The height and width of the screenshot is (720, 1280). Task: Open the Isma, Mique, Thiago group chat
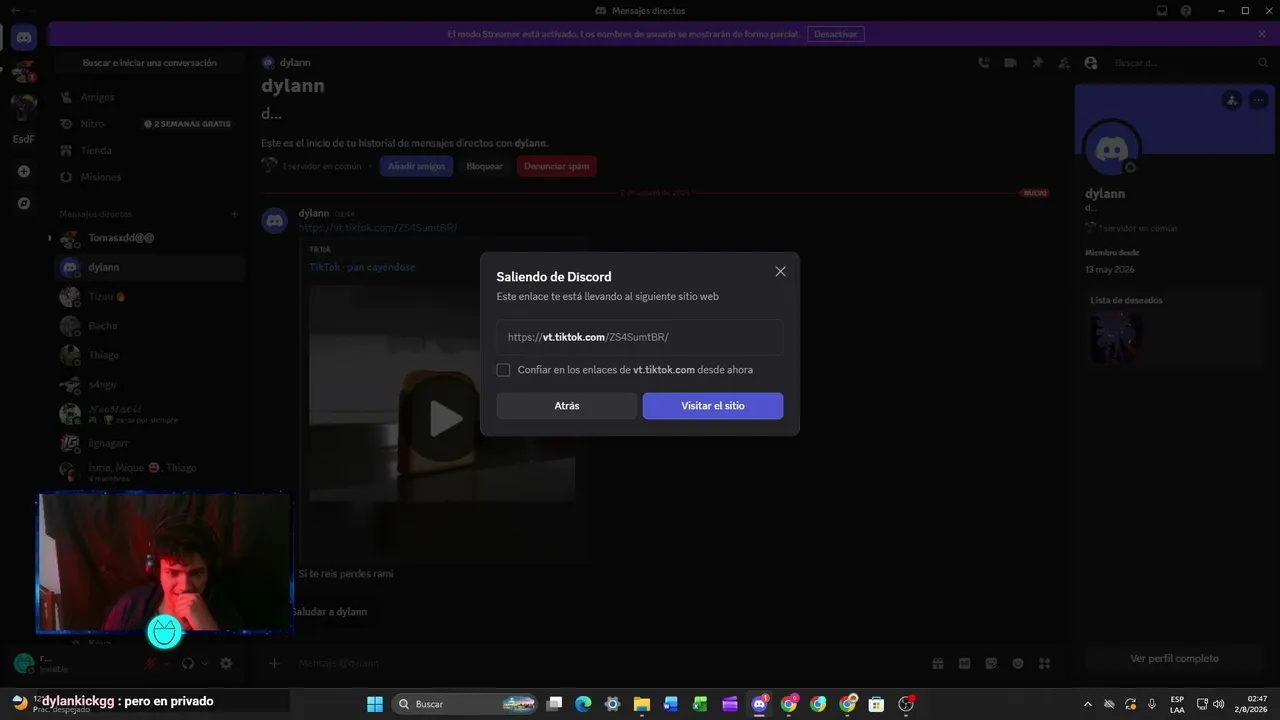(x=150, y=472)
